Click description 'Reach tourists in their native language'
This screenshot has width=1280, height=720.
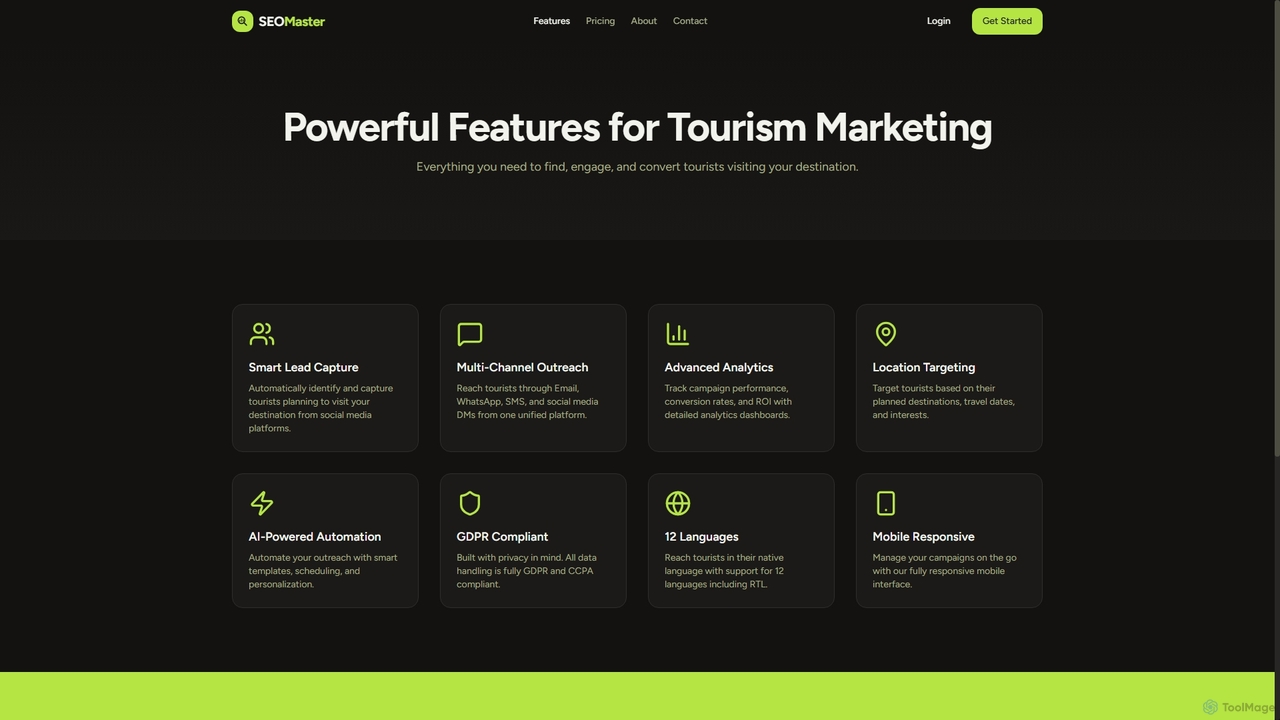[724, 571]
